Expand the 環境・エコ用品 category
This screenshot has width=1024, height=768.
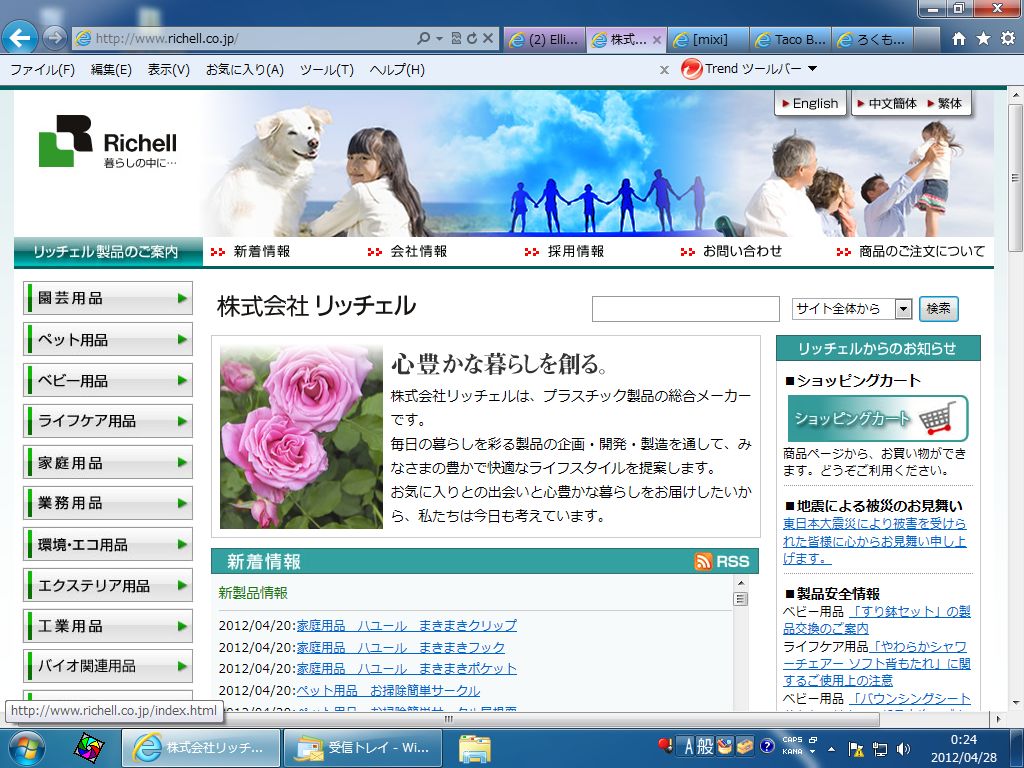click(108, 544)
